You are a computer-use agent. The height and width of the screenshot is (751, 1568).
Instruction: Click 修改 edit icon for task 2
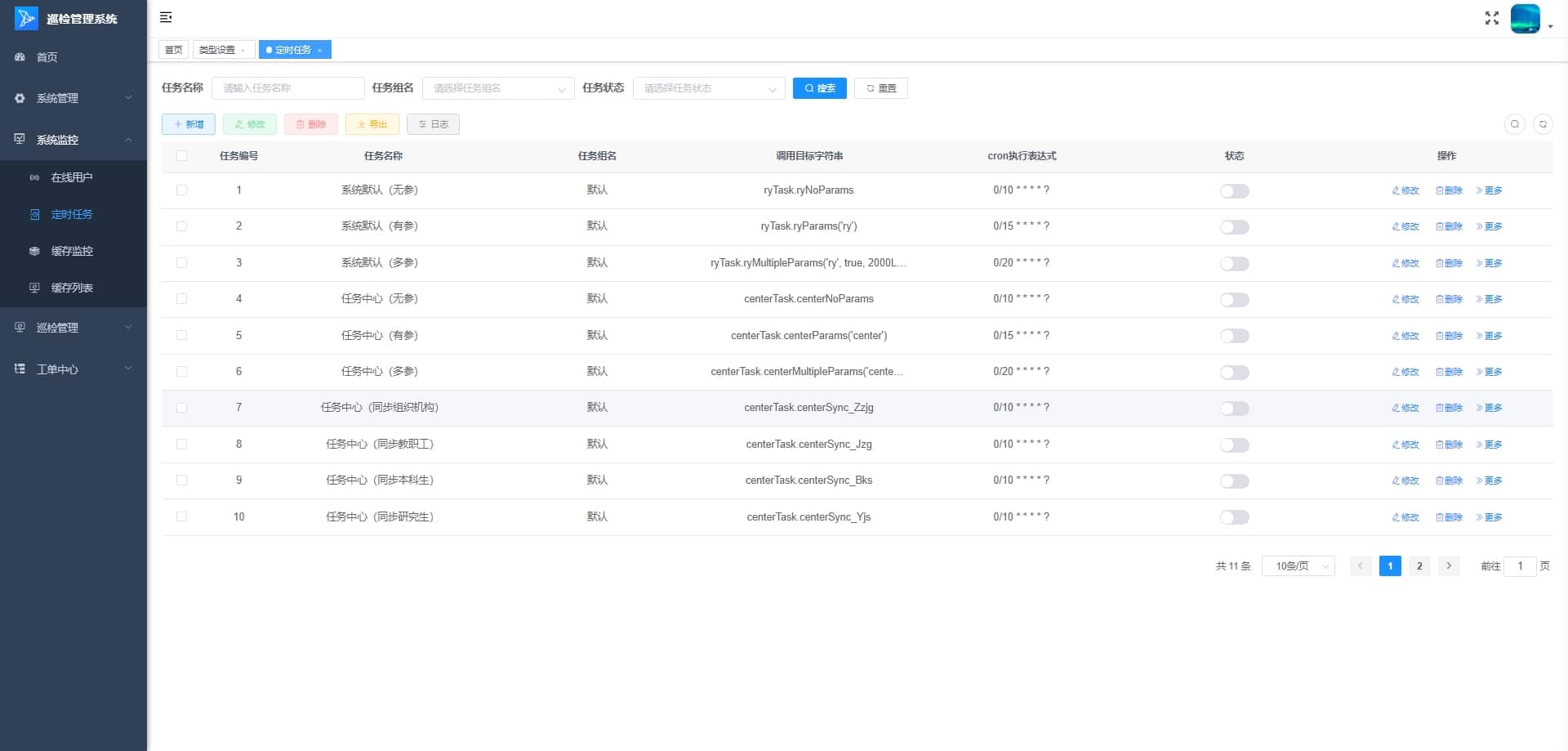1405,226
